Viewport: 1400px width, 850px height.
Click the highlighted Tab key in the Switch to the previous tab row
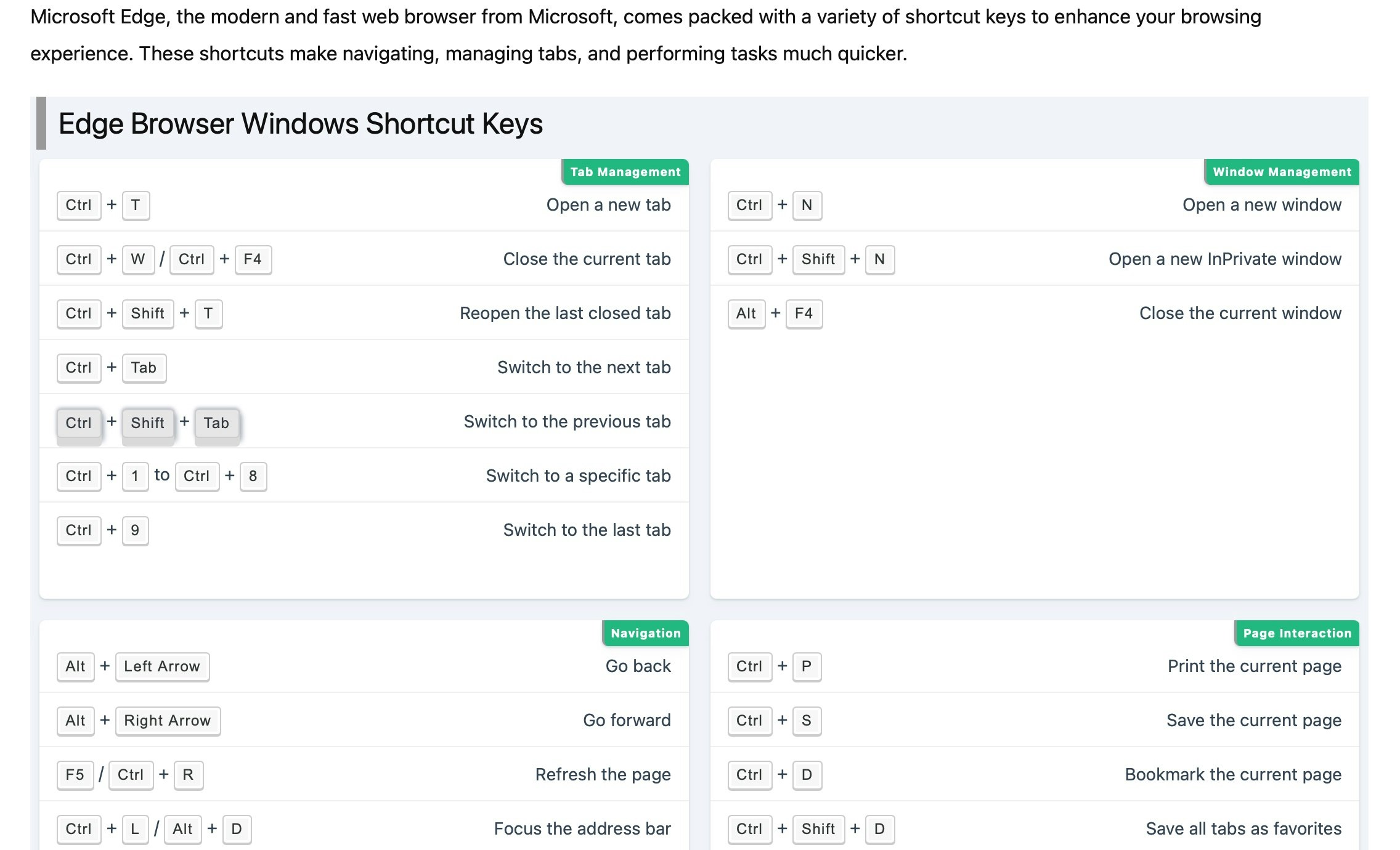216,423
